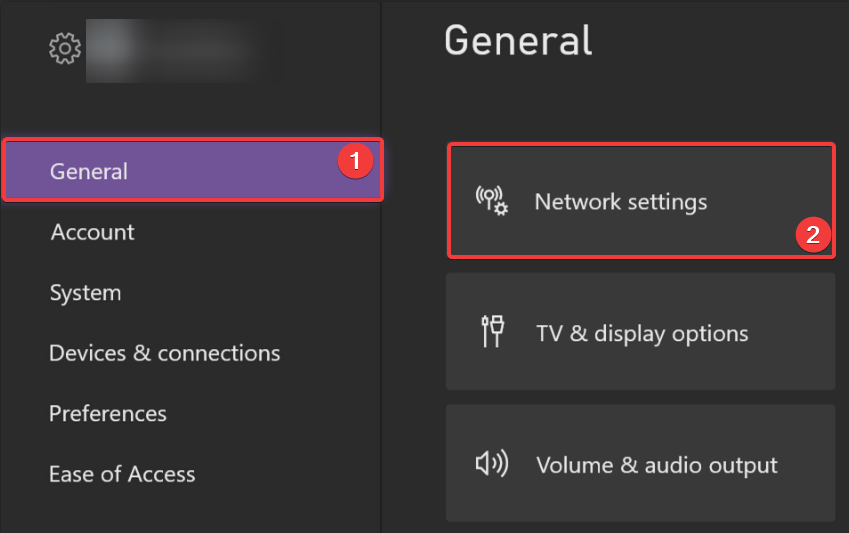Click the red number 2 badge
Image resolution: width=849 pixels, height=533 pixels.
(812, 235)
